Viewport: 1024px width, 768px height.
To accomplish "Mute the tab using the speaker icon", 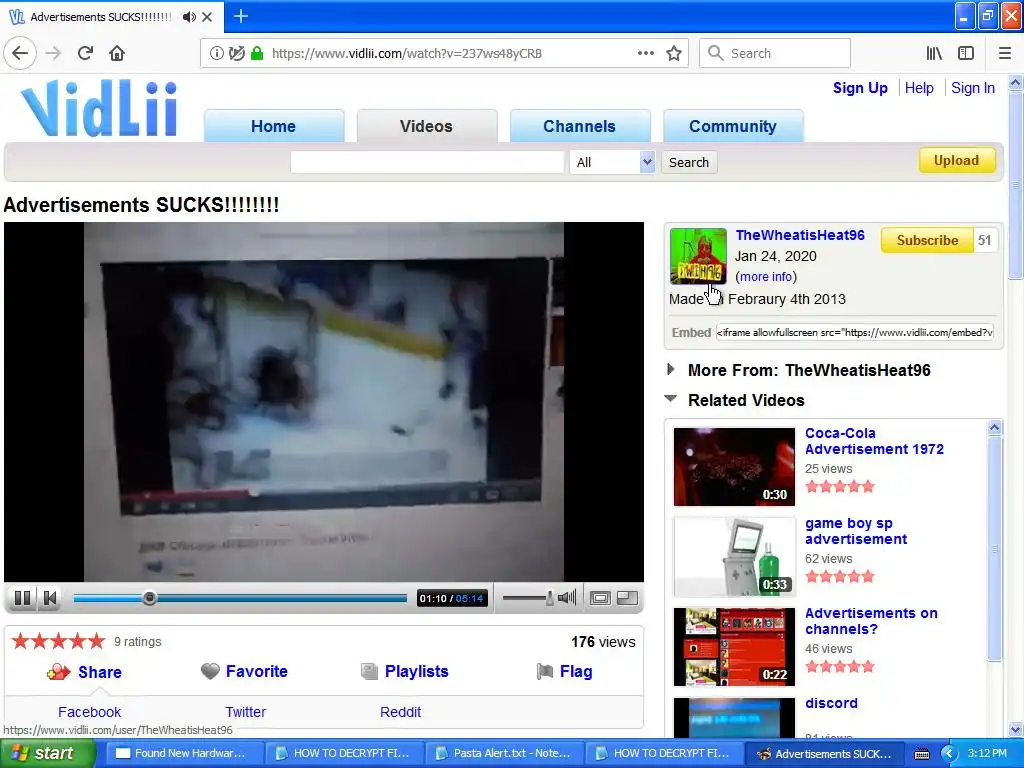I will [189, 17].
